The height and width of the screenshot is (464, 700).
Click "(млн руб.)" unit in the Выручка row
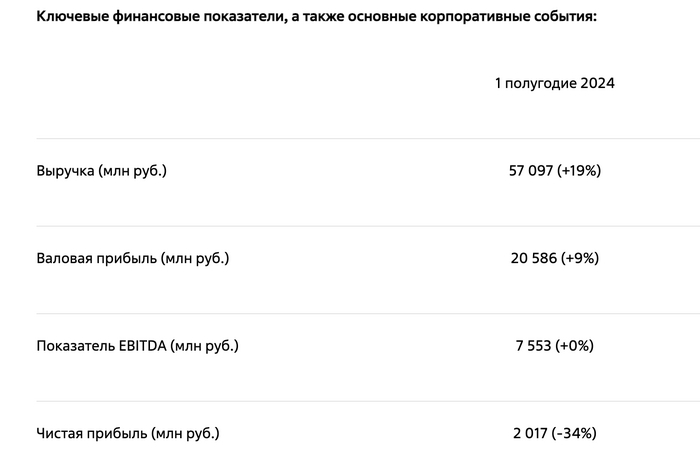coord(132,171)
